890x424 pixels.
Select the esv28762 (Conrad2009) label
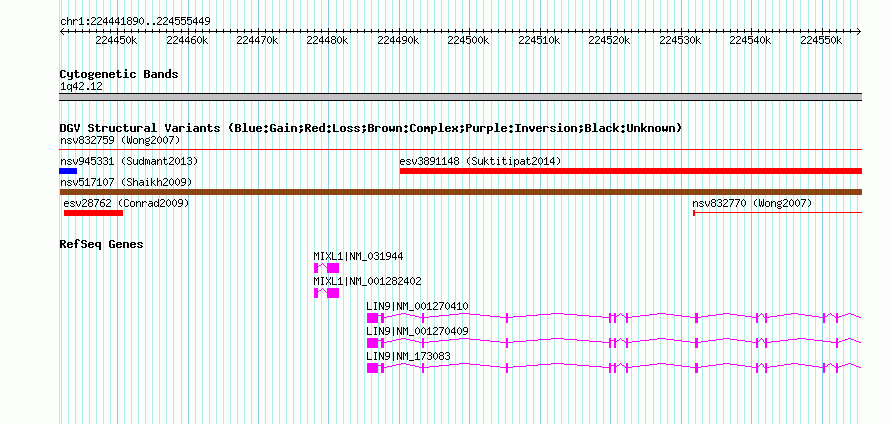pyautogui.click(x=127, y=203)
